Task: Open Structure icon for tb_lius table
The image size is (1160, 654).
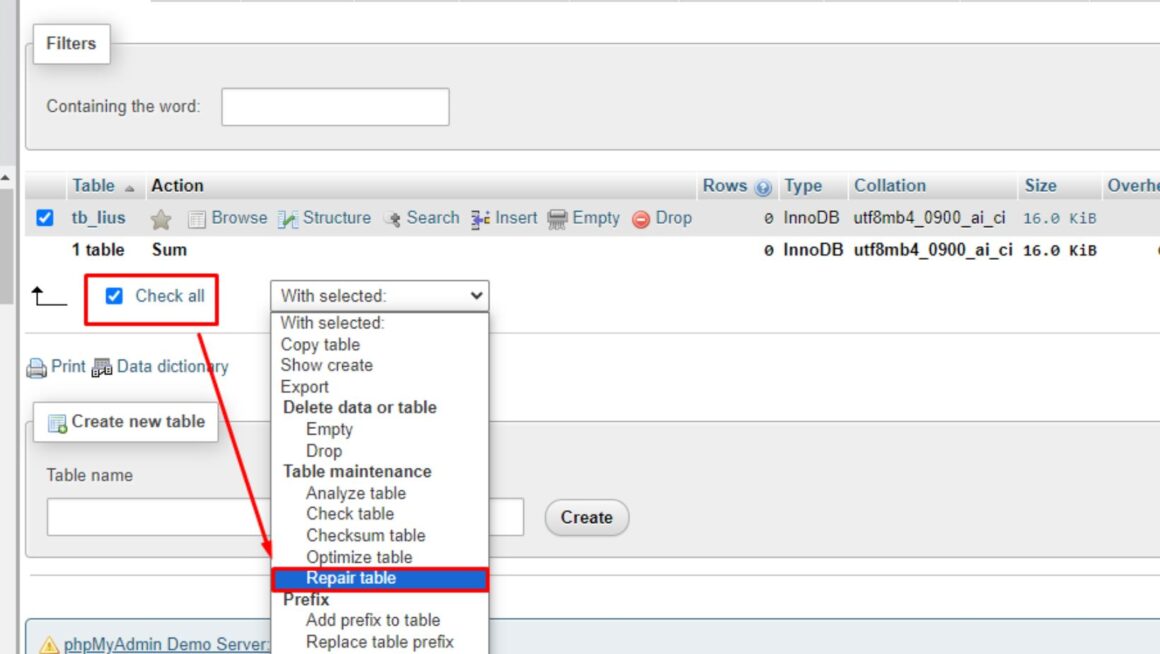Action: [x=288, y=219]
